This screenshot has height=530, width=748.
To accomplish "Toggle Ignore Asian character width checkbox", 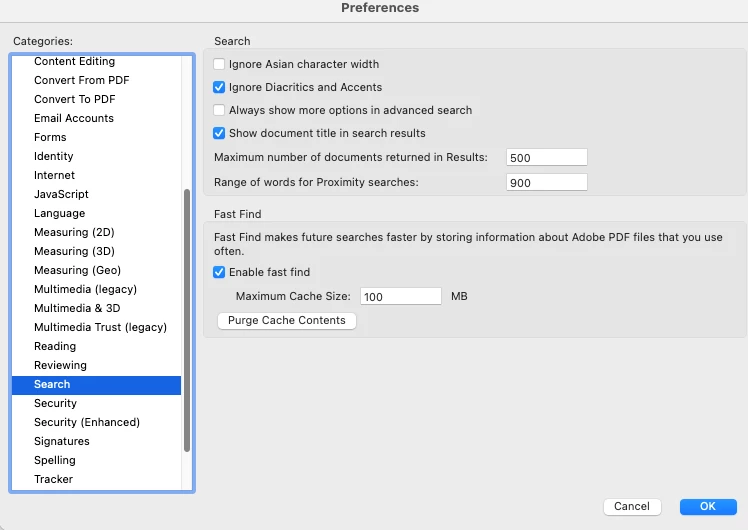I will [219, 65].
